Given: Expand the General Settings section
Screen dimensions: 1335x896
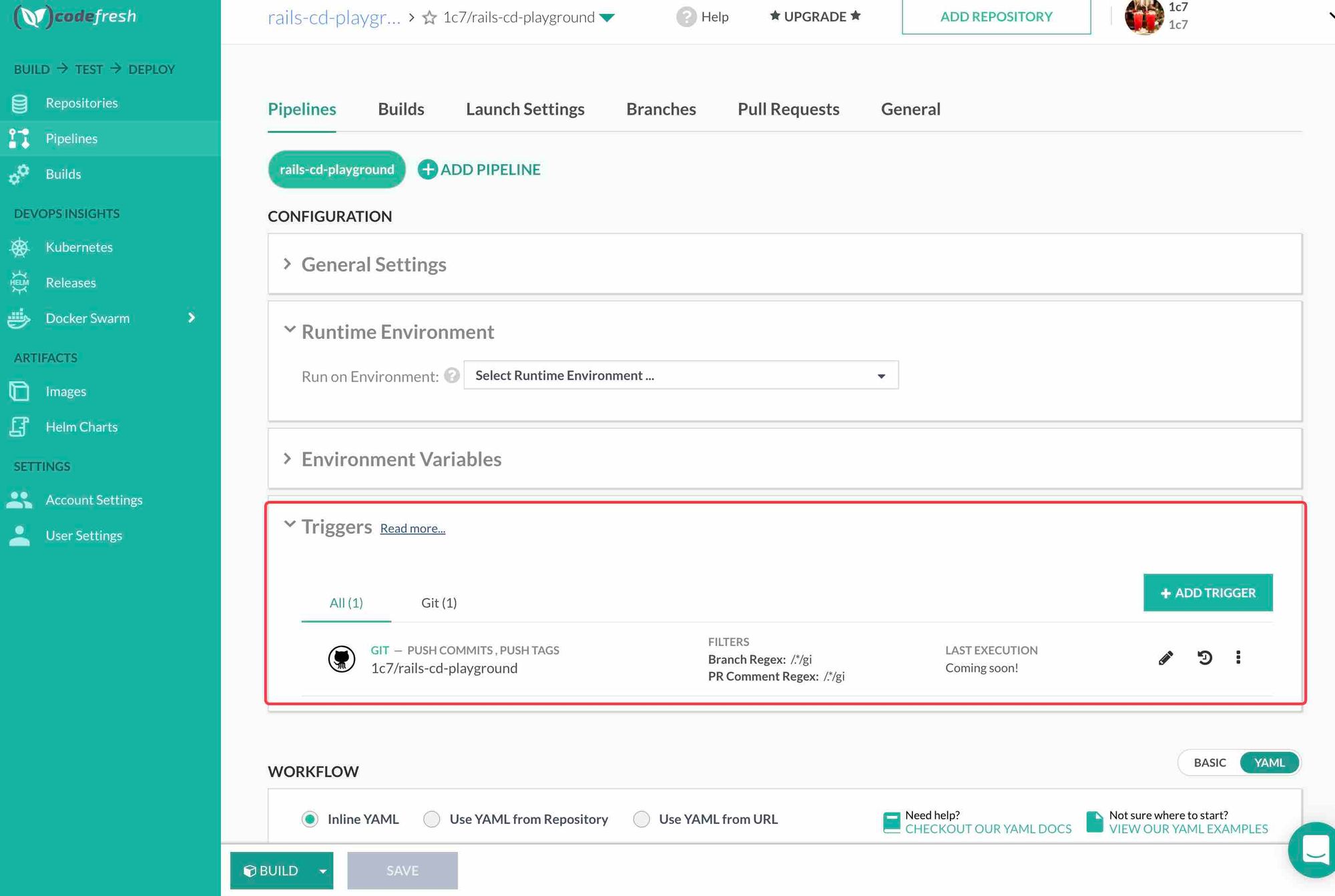Looking at the screenshot, I should tap(373, 265).
